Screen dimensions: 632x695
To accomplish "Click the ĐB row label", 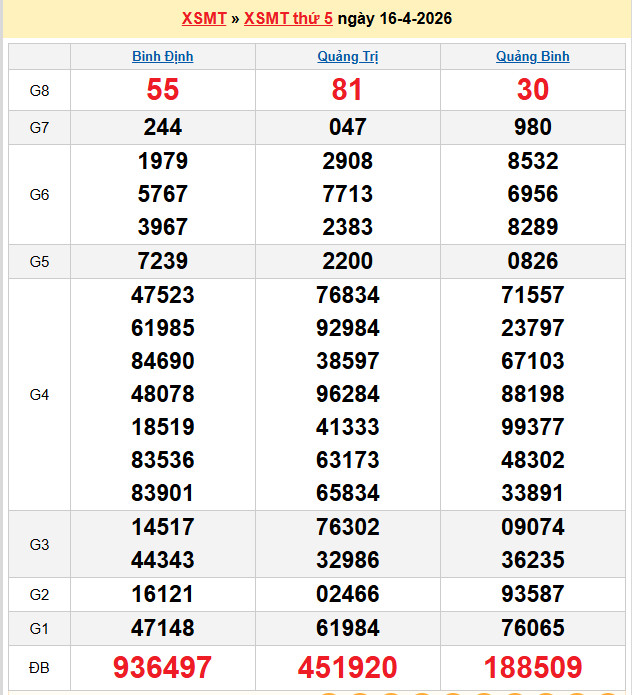I will (x=39, y=667).
